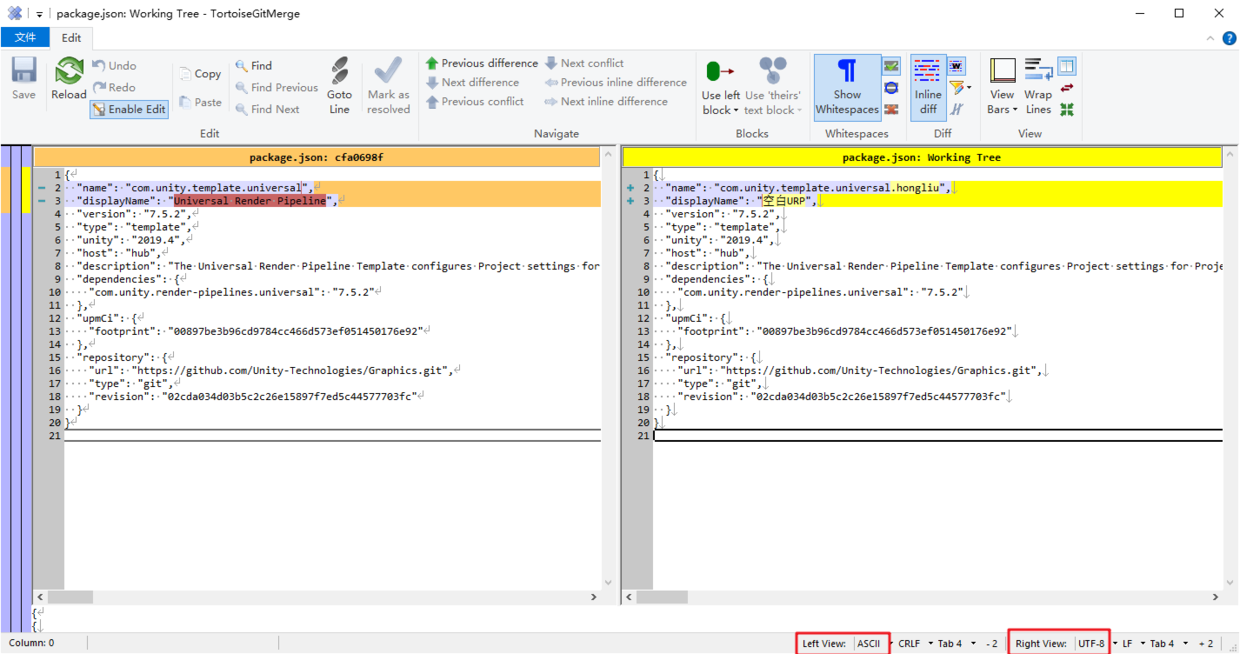
Task: Click "Universal Render Pipeline" in left pane
Action: [x=250, y=201]
